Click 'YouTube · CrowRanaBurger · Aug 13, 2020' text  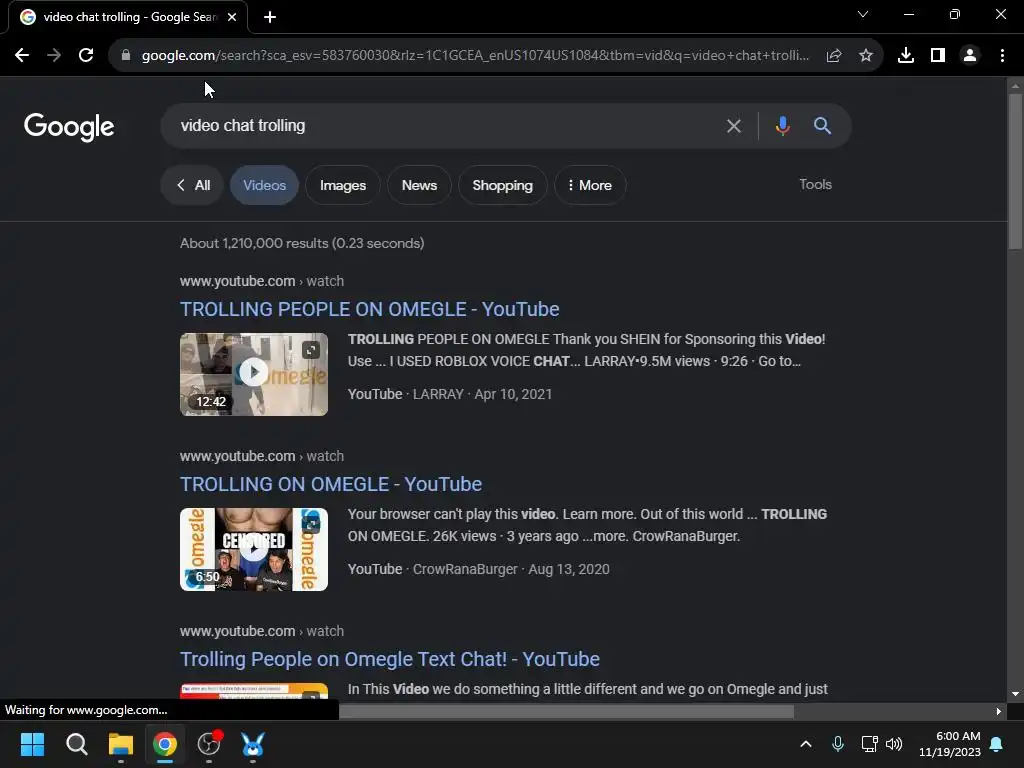(479, 569)
